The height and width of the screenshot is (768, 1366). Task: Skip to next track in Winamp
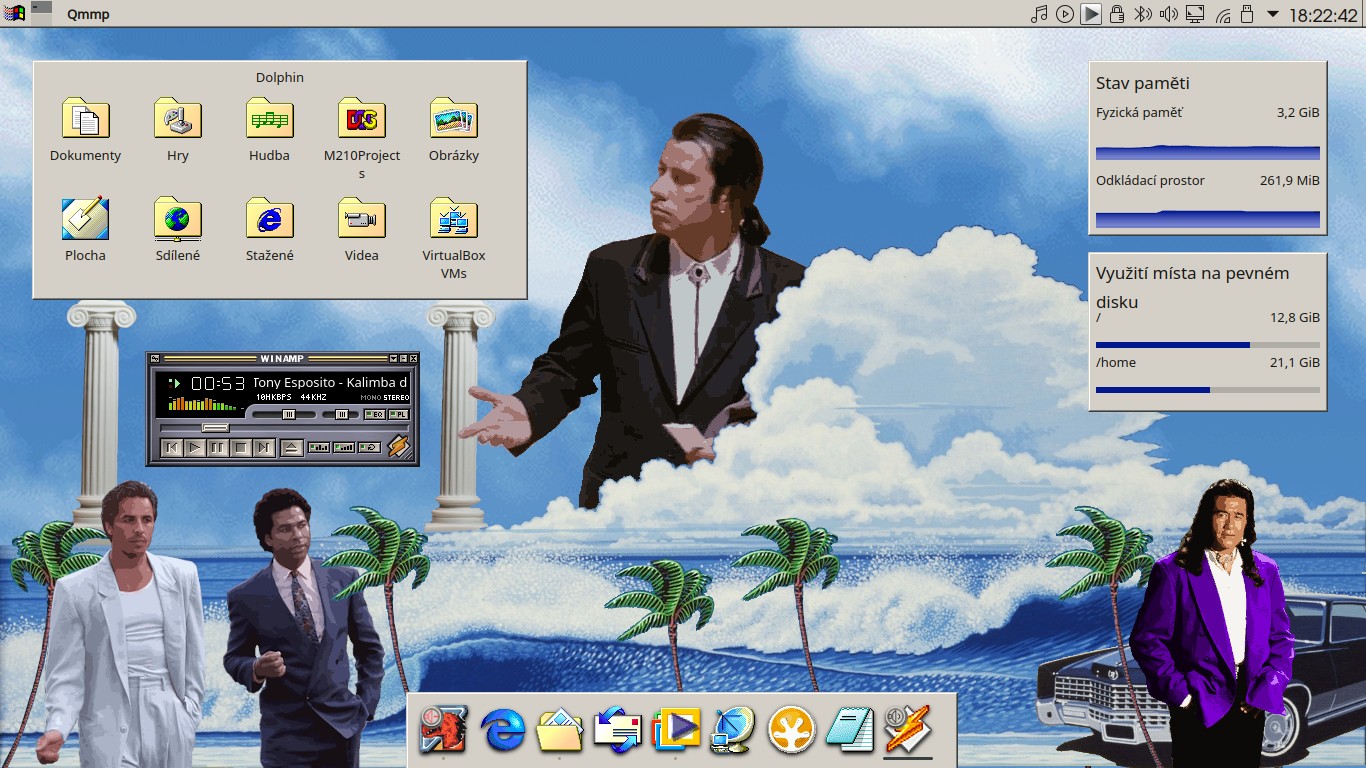coord(264,448)
